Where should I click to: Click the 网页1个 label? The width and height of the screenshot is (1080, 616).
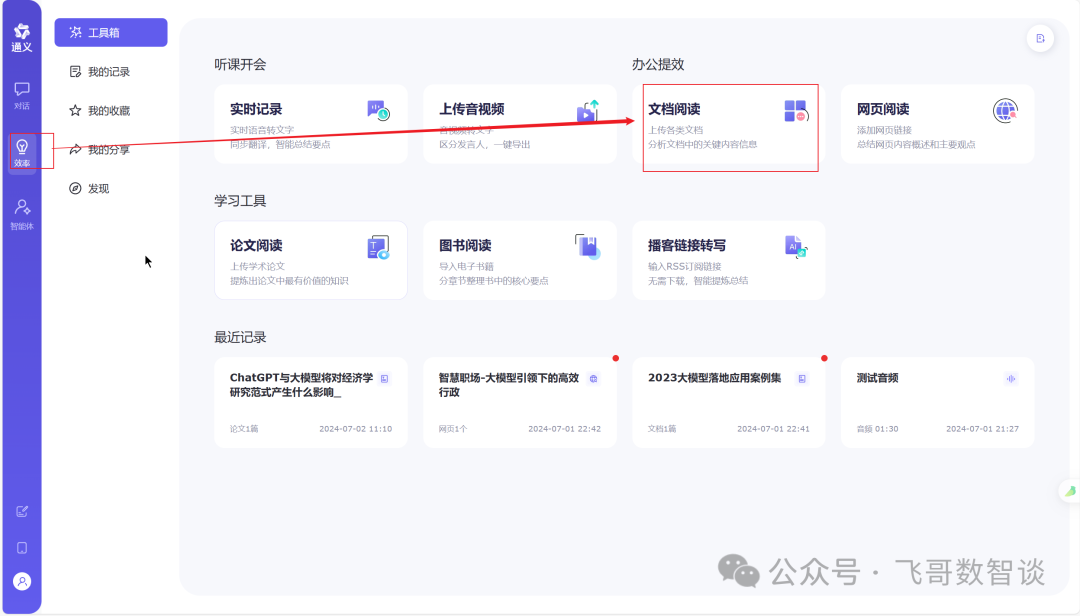pos(453,429)
